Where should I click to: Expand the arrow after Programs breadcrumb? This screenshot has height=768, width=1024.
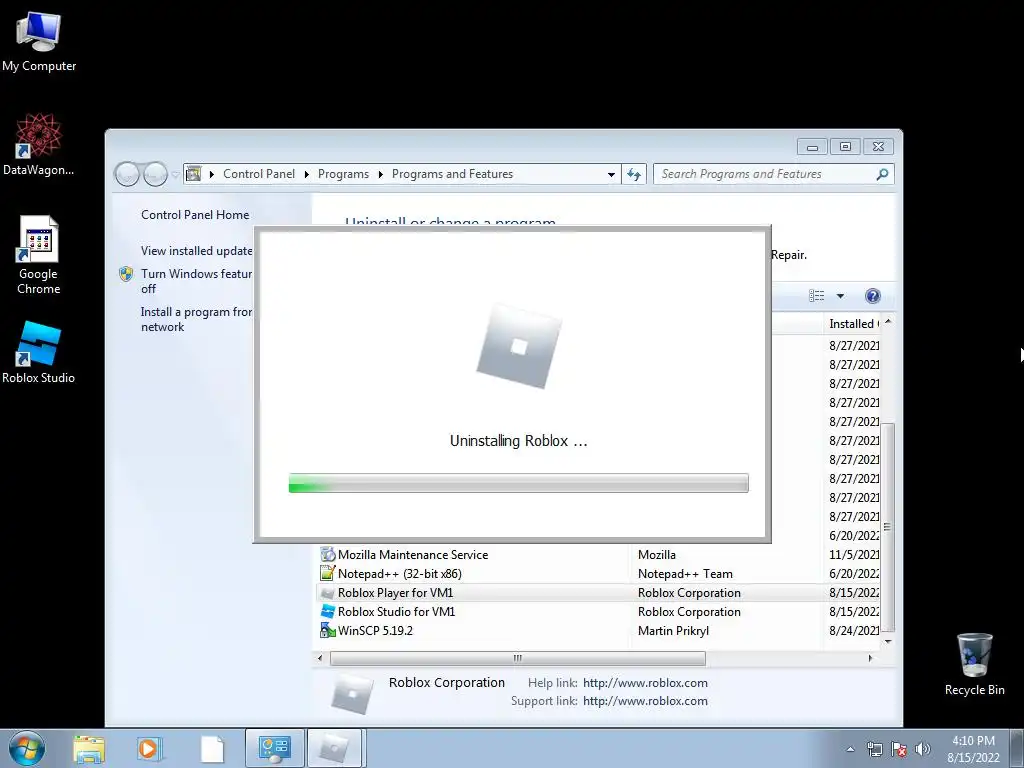[380, 174]
